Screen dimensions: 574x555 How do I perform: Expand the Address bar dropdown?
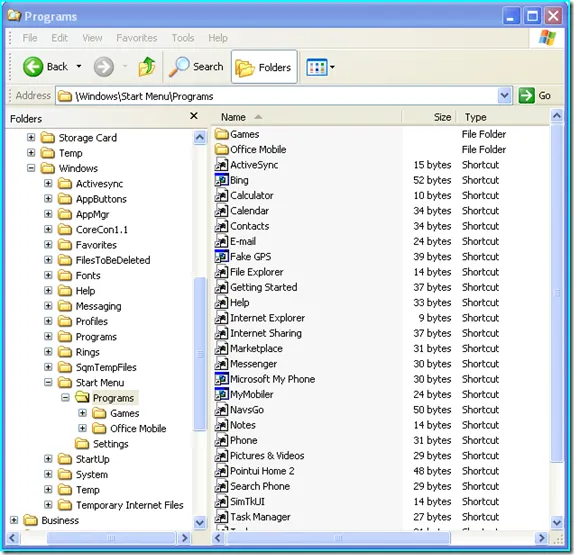click(x=504, y=96)
